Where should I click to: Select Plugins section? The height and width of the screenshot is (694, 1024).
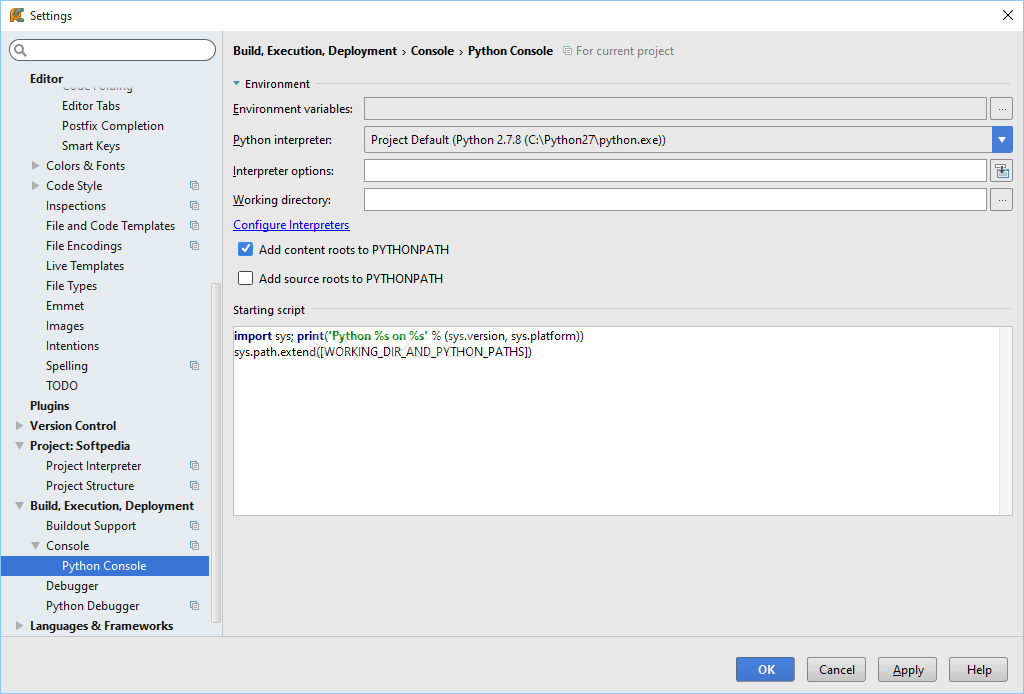pos(50,405)
